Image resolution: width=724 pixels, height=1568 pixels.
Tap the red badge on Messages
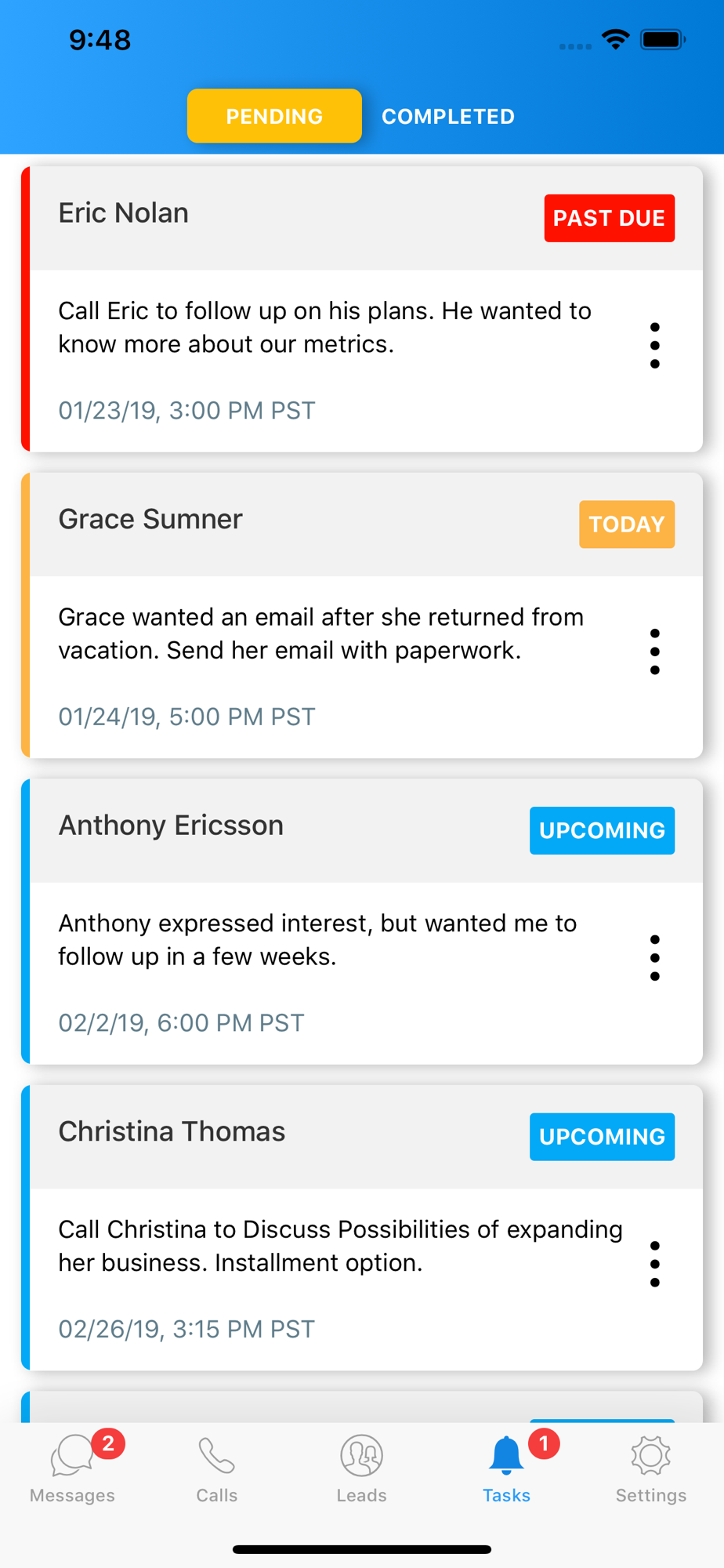(x=108, y=1443)
